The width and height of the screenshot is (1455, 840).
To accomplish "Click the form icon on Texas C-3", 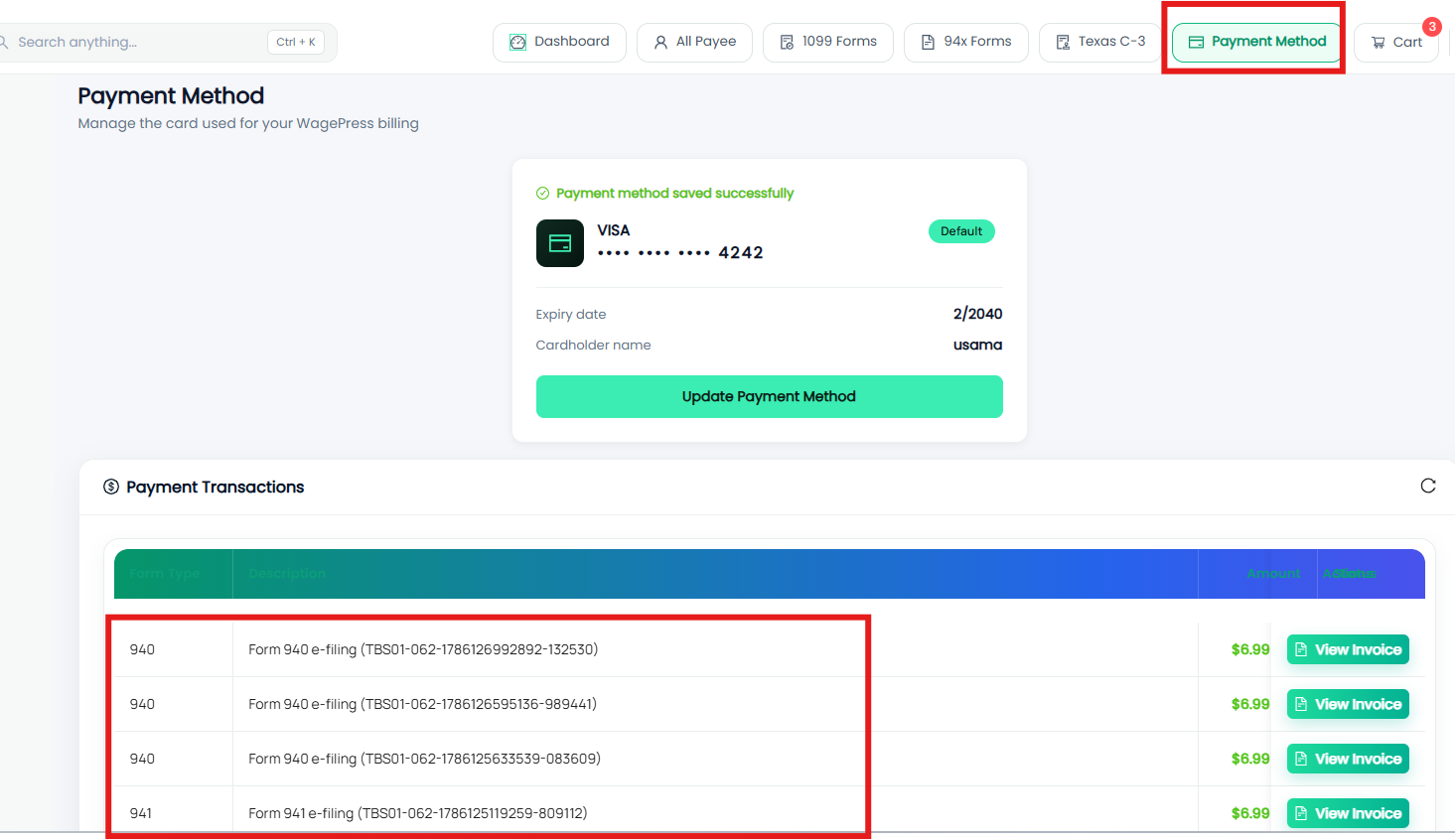I will coord(1063,42).
